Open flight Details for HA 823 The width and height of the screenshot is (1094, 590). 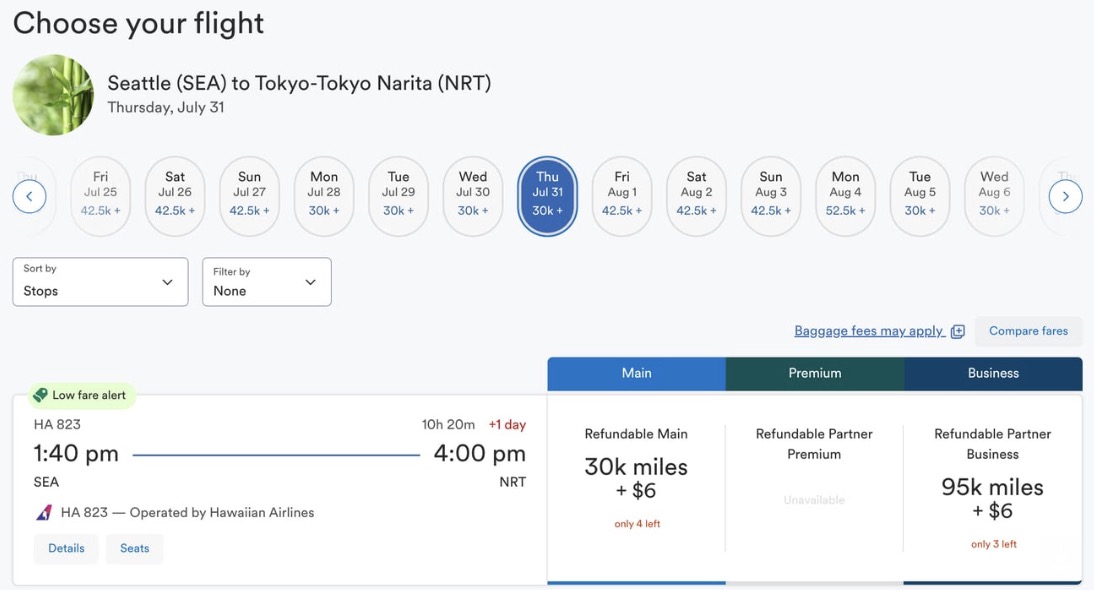(66, 548)
